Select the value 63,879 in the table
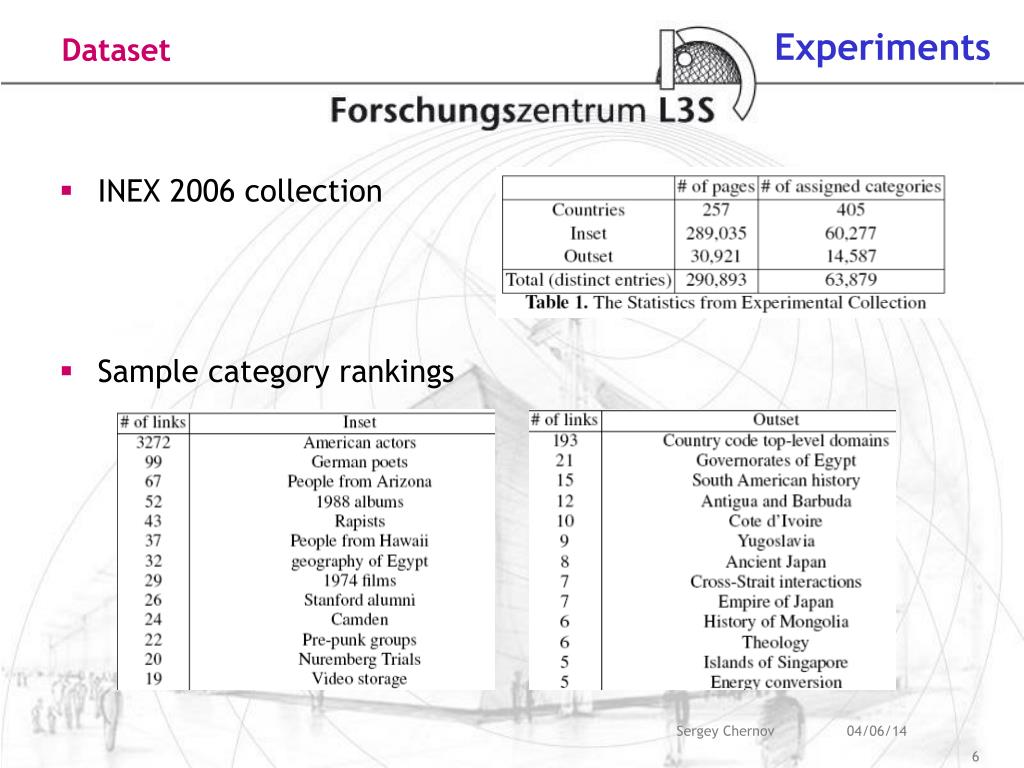This screenshot has height=768, width=1024. point(850,280)
